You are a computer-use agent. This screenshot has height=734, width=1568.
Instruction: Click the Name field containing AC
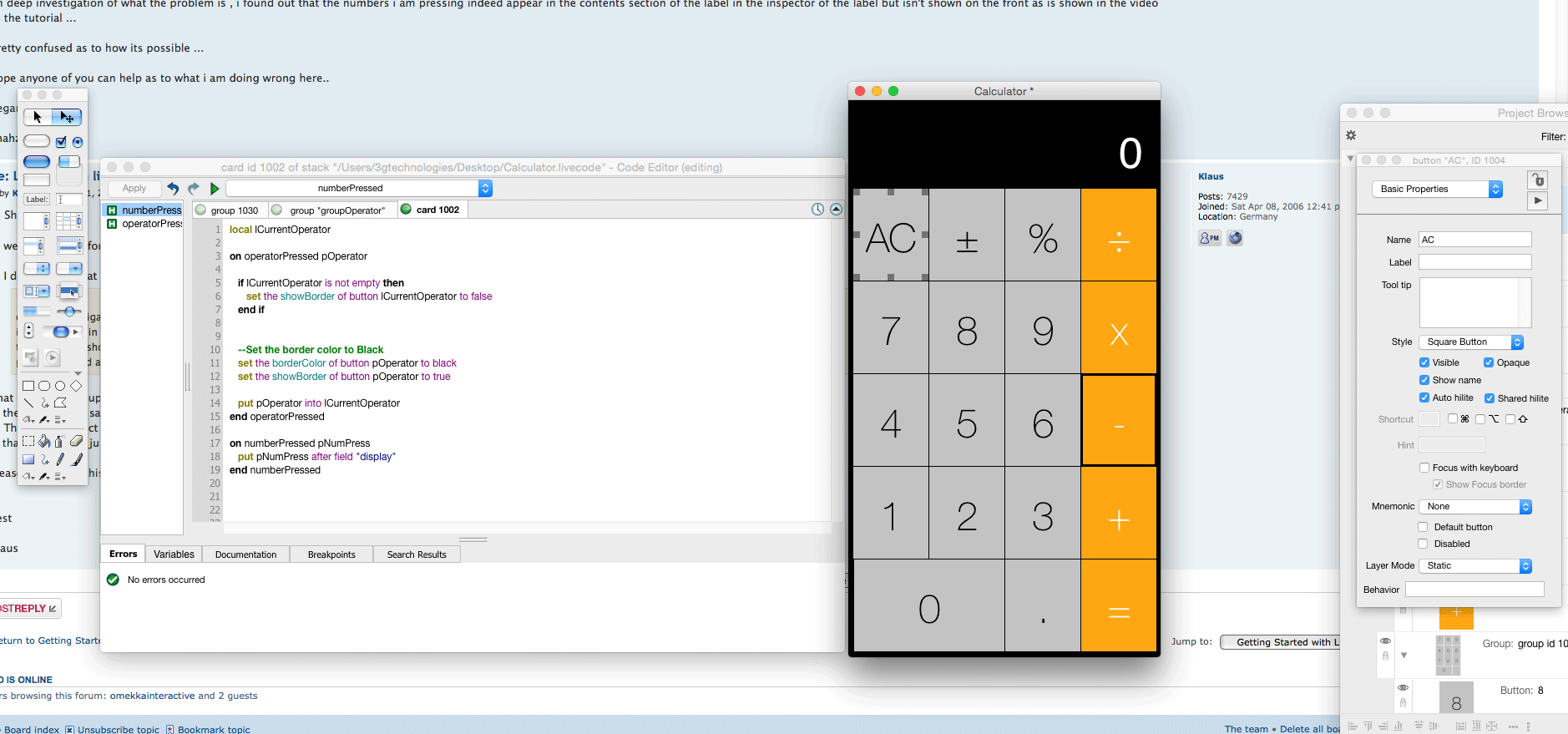pos(1474,240)
